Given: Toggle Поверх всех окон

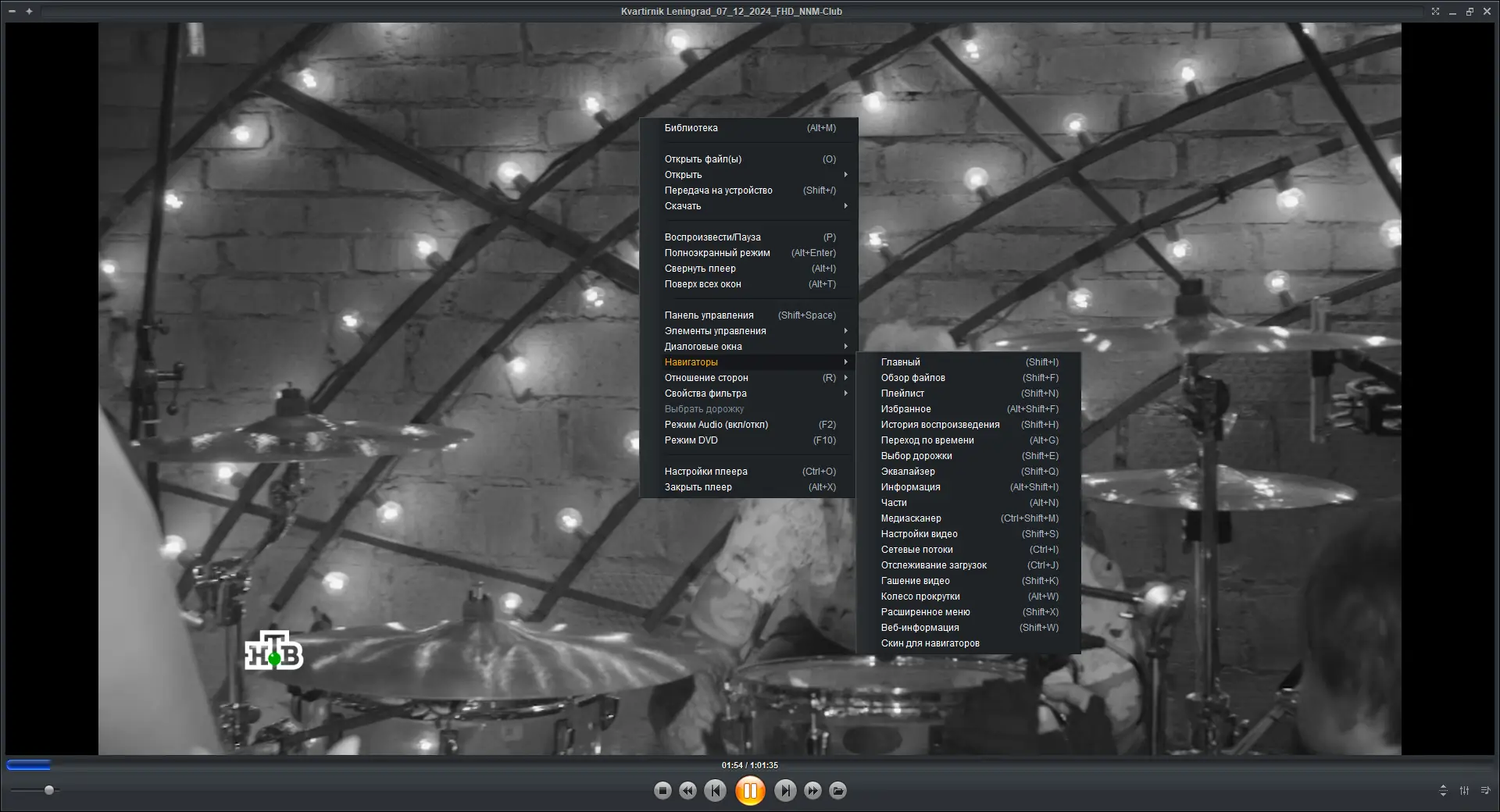Looking at the screenshot, I should [749, 284].
